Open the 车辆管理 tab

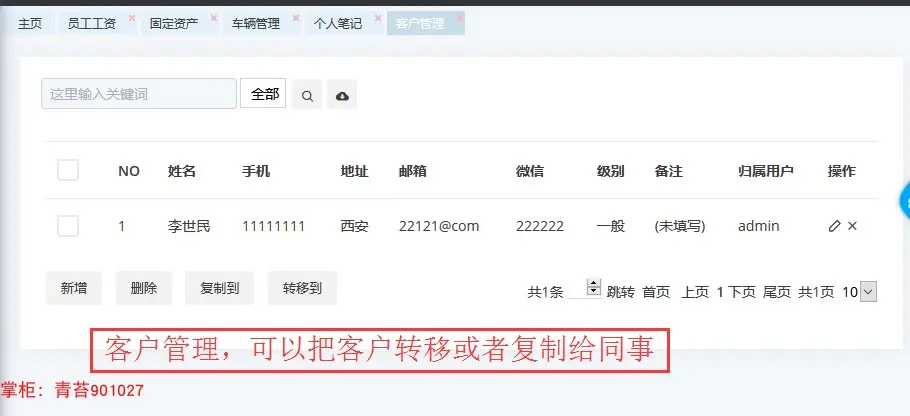click(255, 23)
